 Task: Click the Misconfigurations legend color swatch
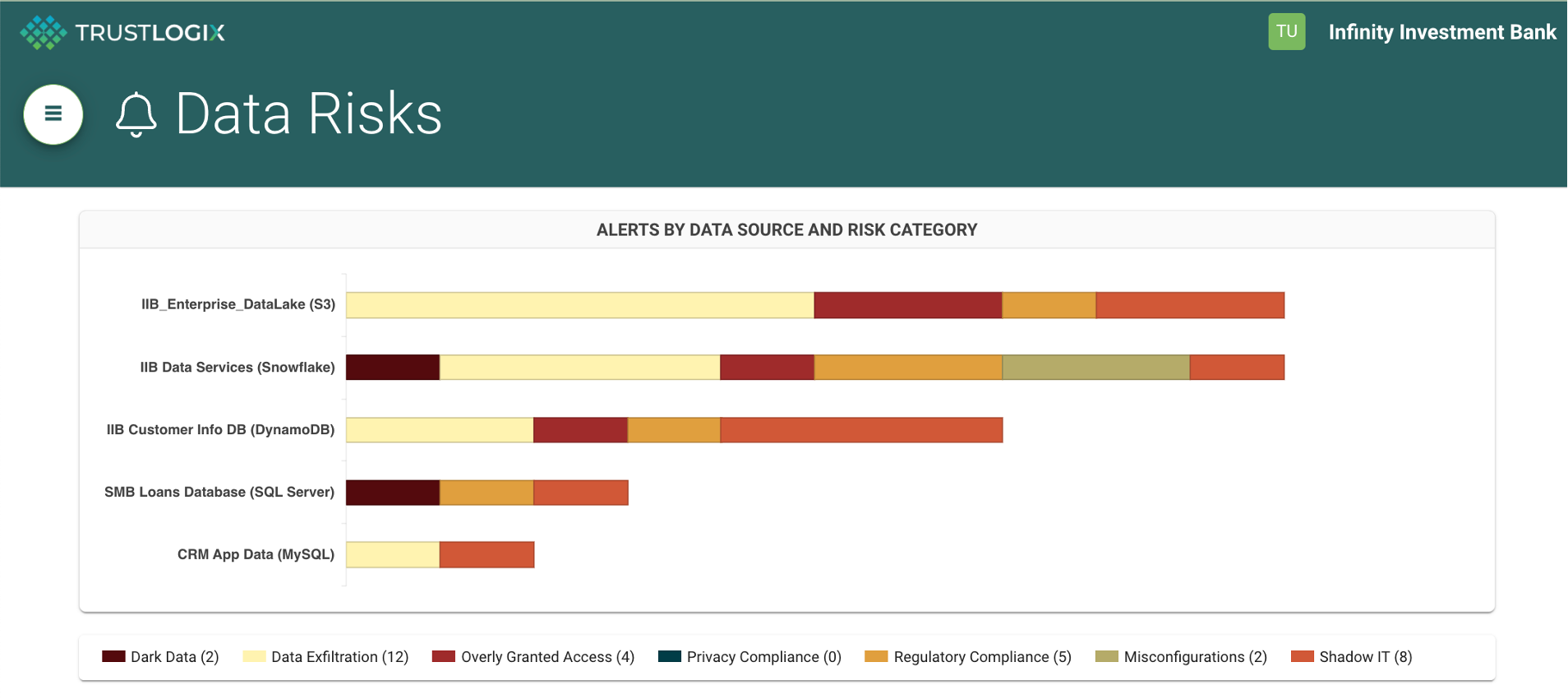[x=1106, y=656]
